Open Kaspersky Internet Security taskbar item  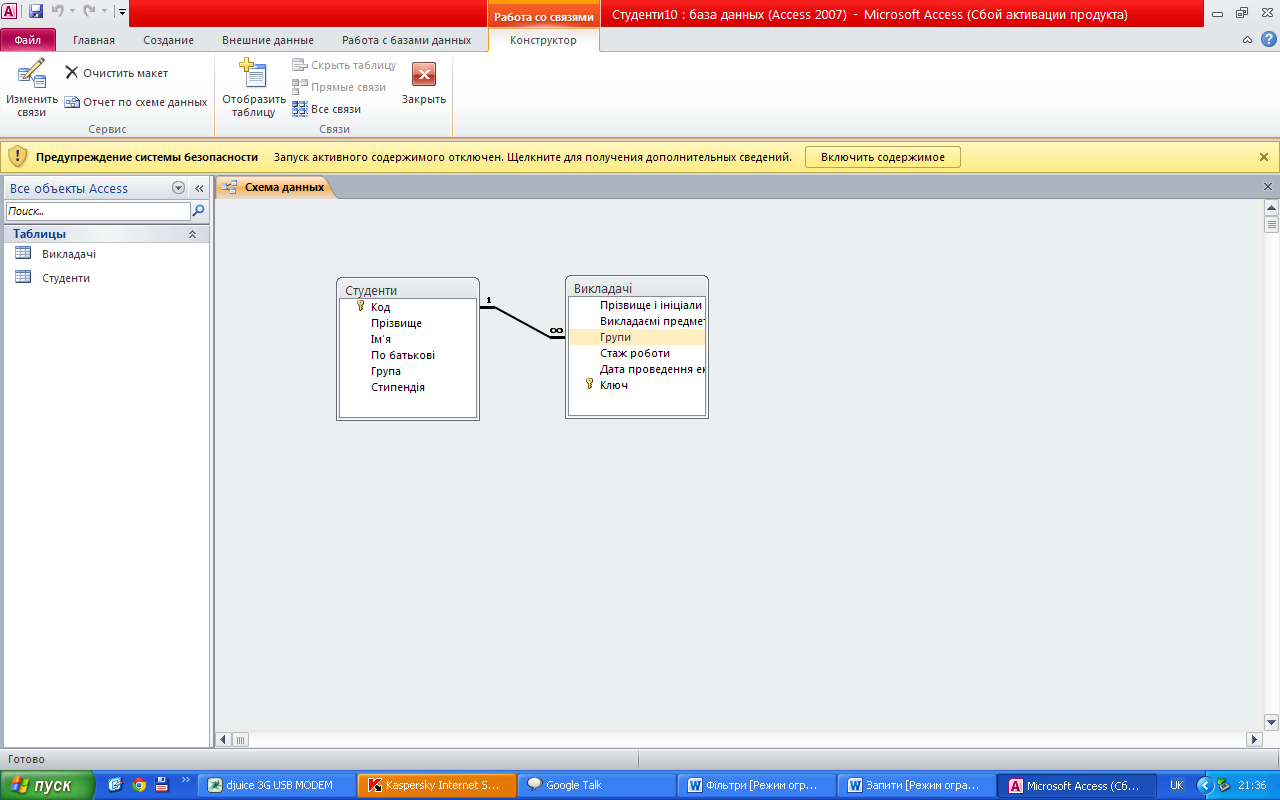pyautogui.click(x=437, y=785)
